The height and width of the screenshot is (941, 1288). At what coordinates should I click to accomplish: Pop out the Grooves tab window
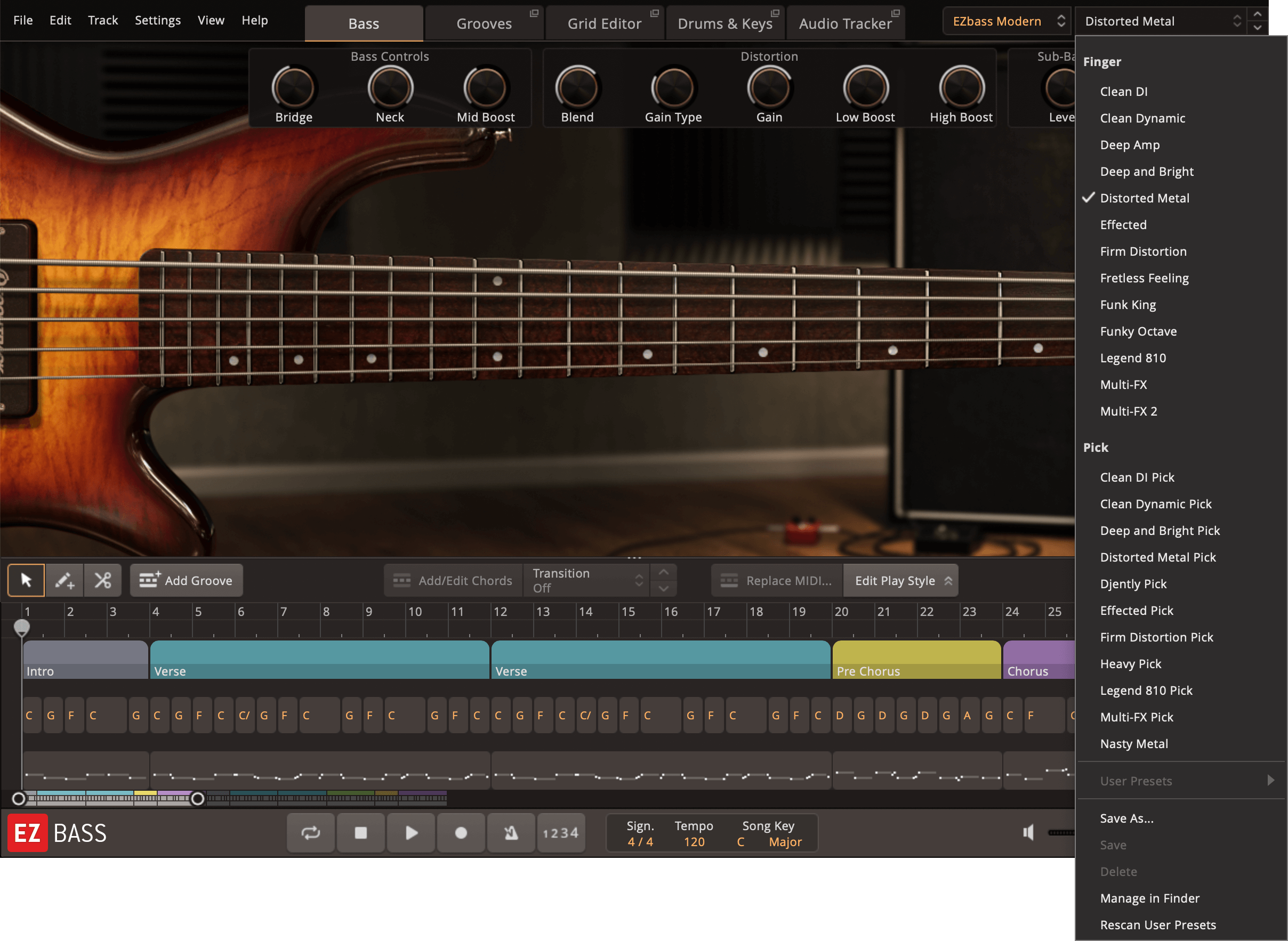coord(534,13)
